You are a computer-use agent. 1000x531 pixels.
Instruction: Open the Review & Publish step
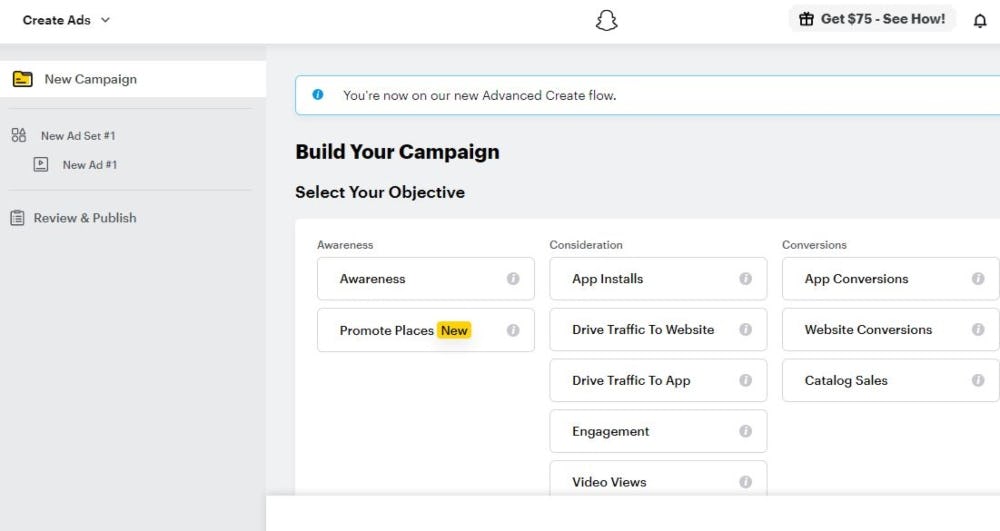click(x=85, y=218)
